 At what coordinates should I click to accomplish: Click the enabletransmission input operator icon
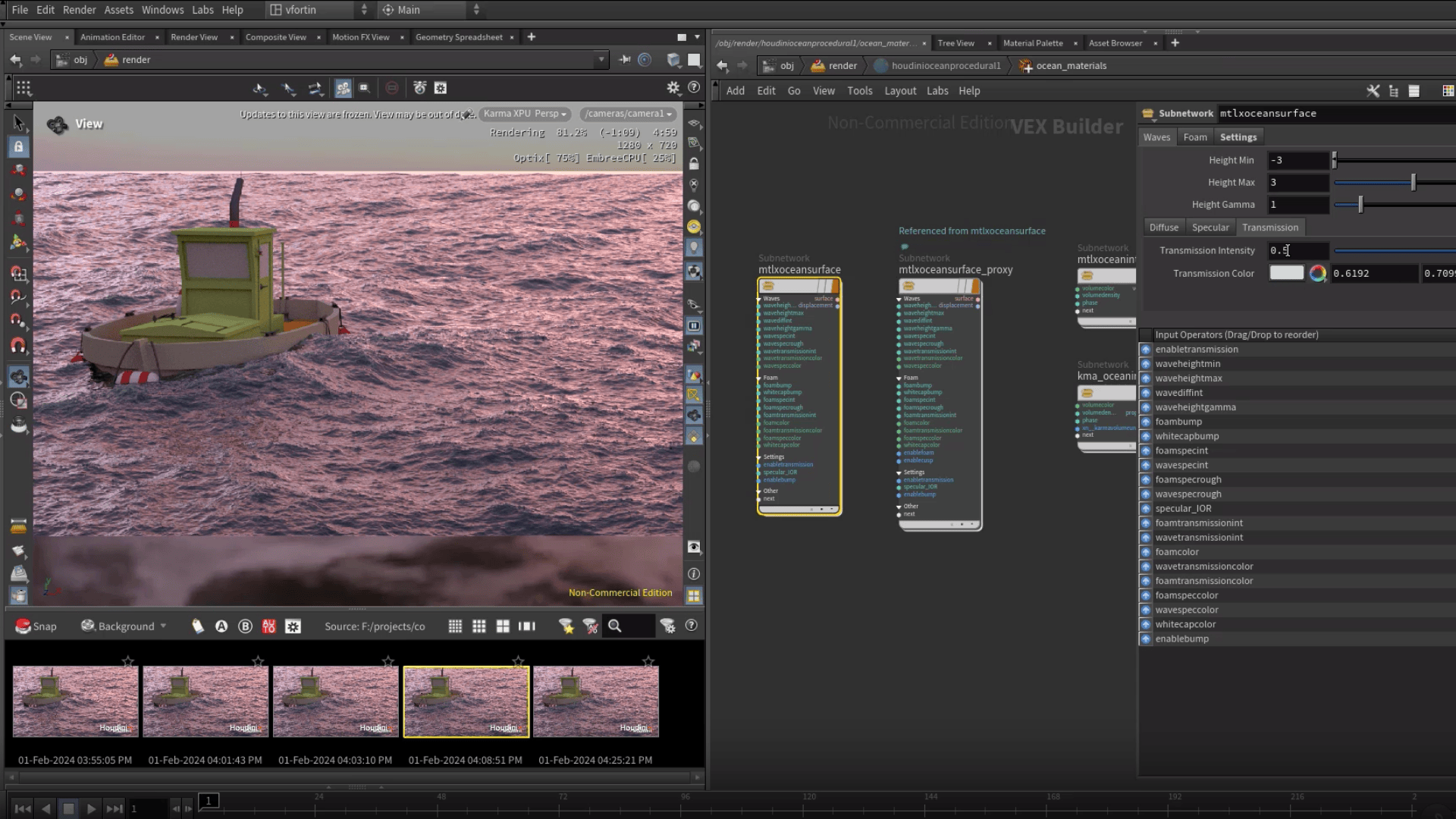click(1146, 350)
